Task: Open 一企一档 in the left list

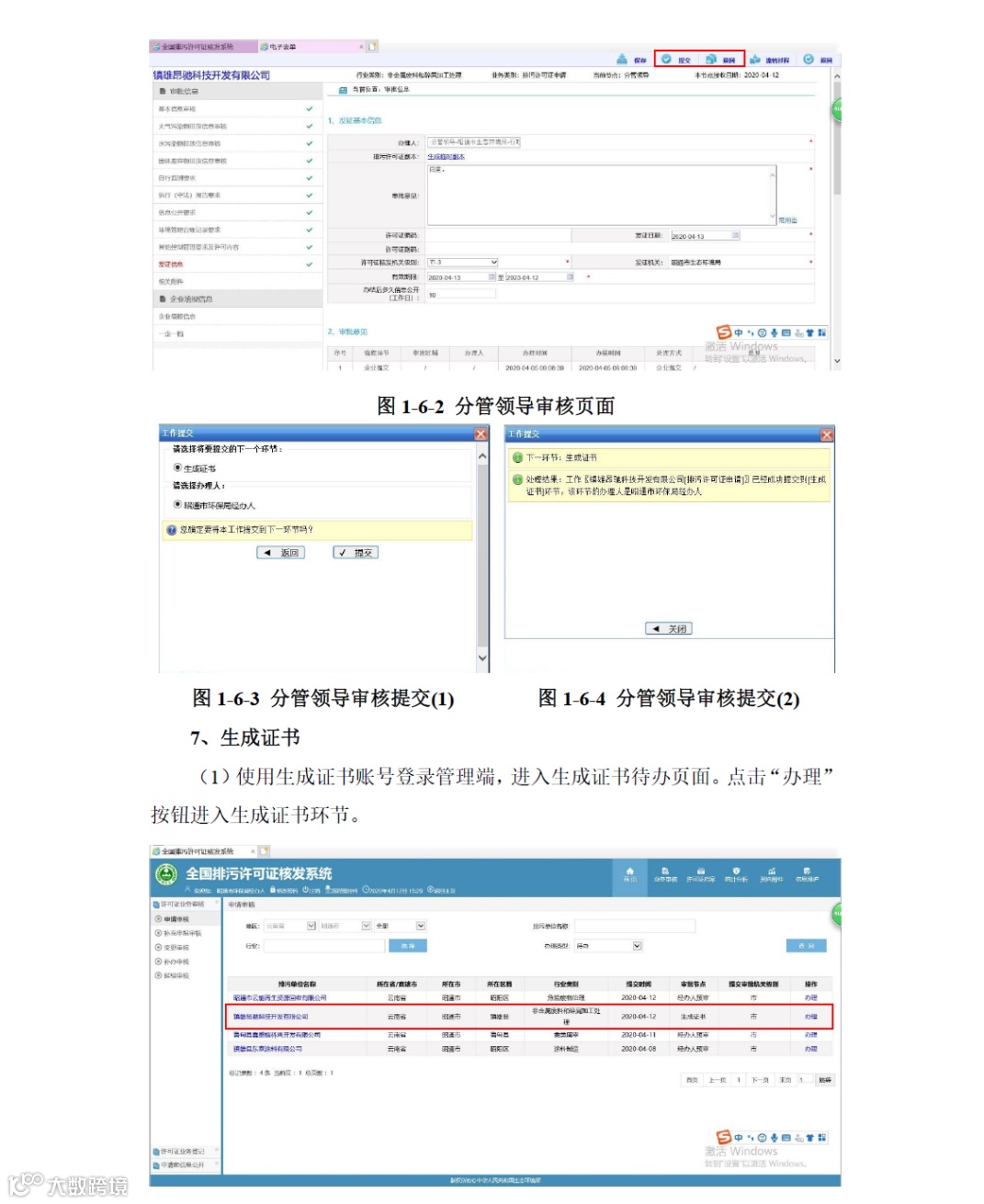Action: tap(236, 334)
